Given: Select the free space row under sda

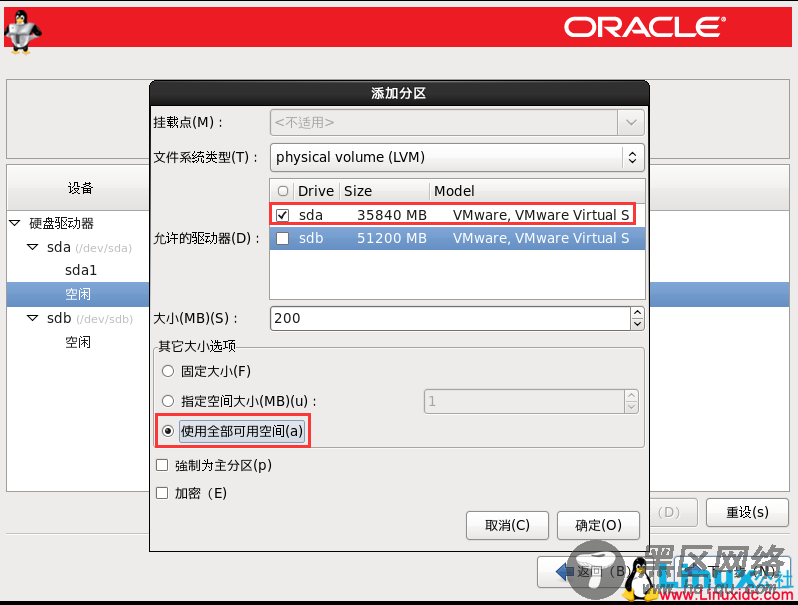Looking at the screenshot, I should point(78,295).
